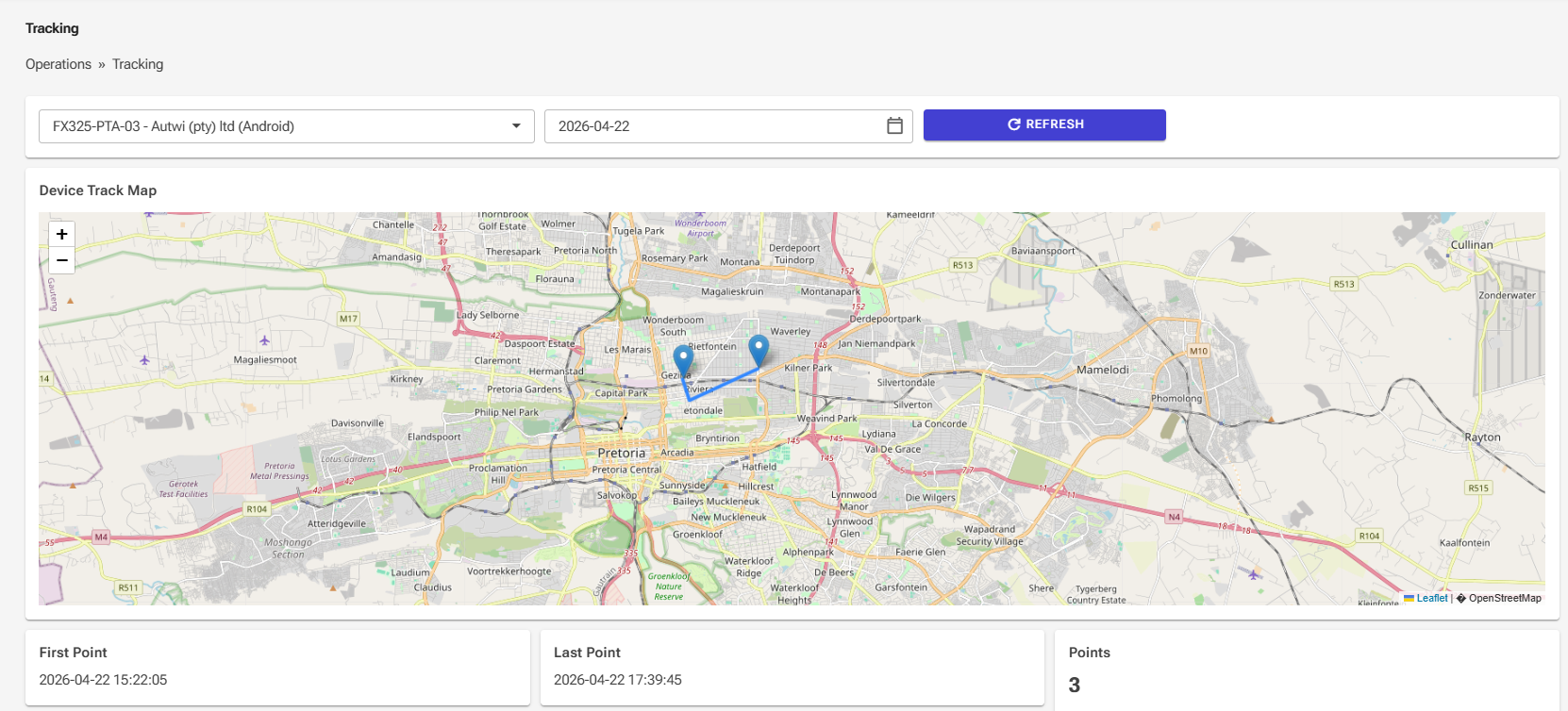Click the Baviaanspoort label on map
1568x711 pixels.
click(1043, 251)
